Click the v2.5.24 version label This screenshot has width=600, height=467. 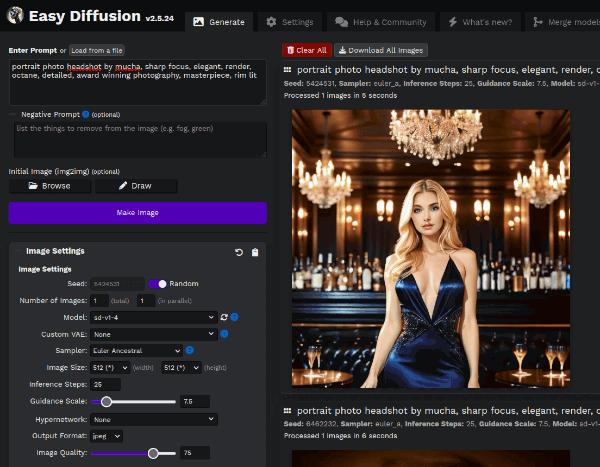(x=160, y=18)
